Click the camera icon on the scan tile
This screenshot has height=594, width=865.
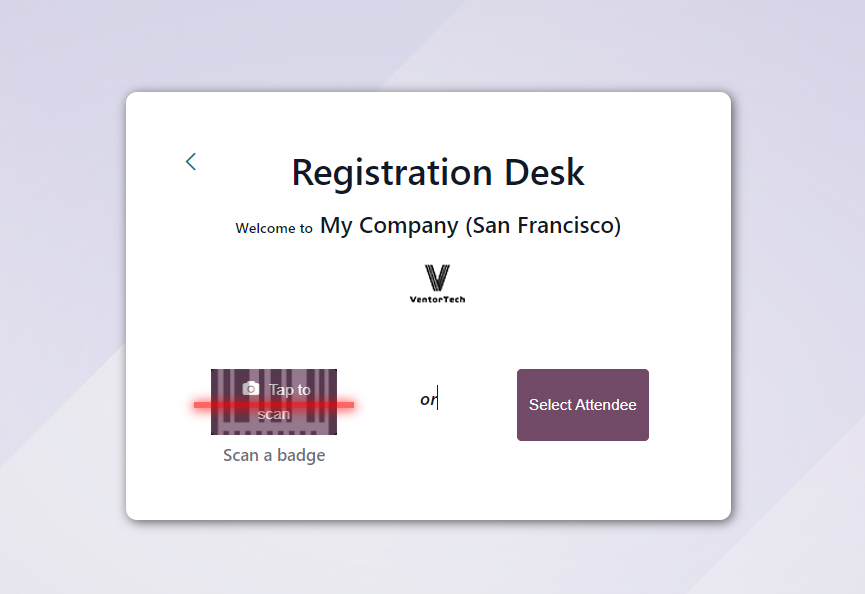250,388
